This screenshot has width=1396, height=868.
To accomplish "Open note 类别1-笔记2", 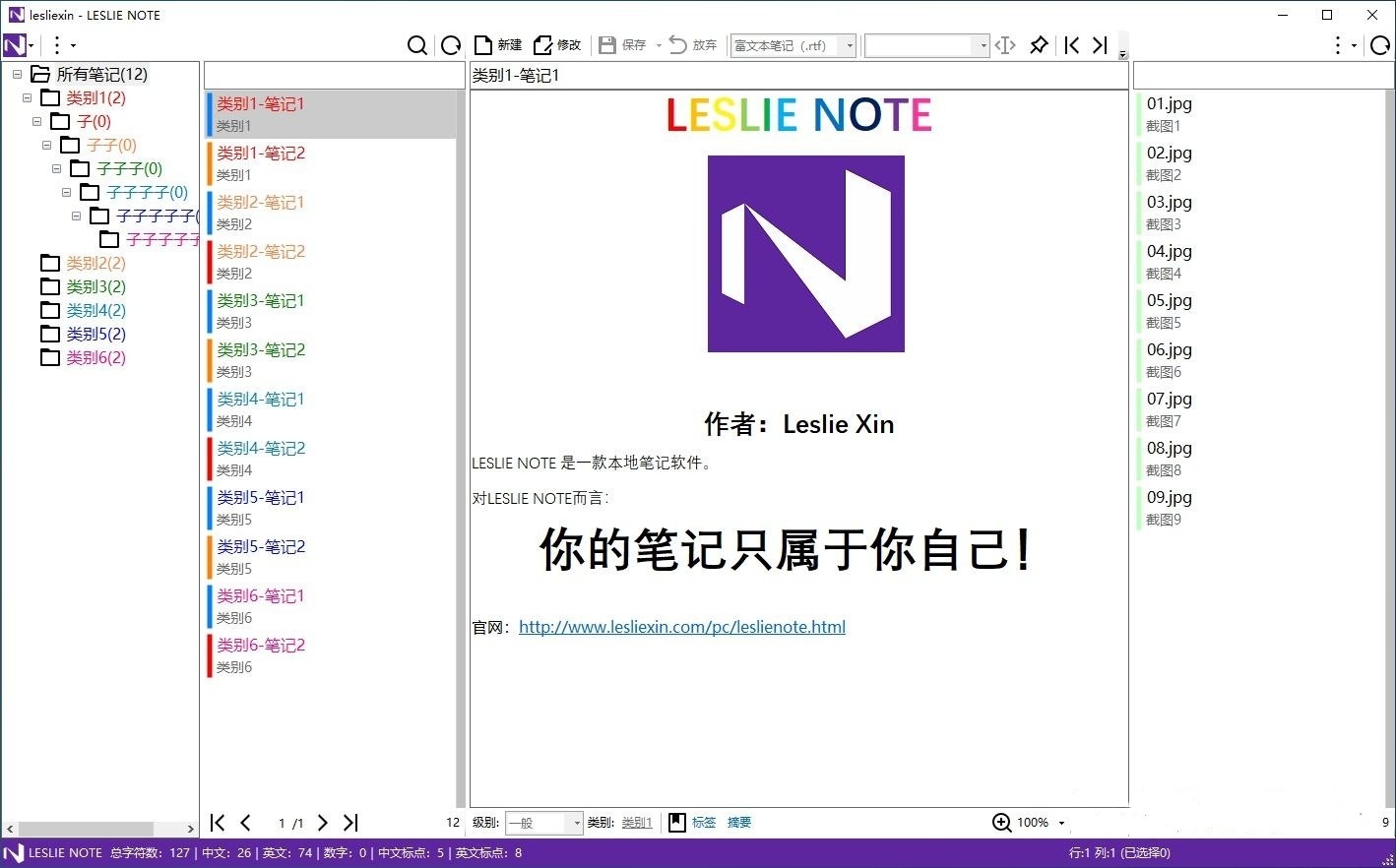I will click(331, 162).
